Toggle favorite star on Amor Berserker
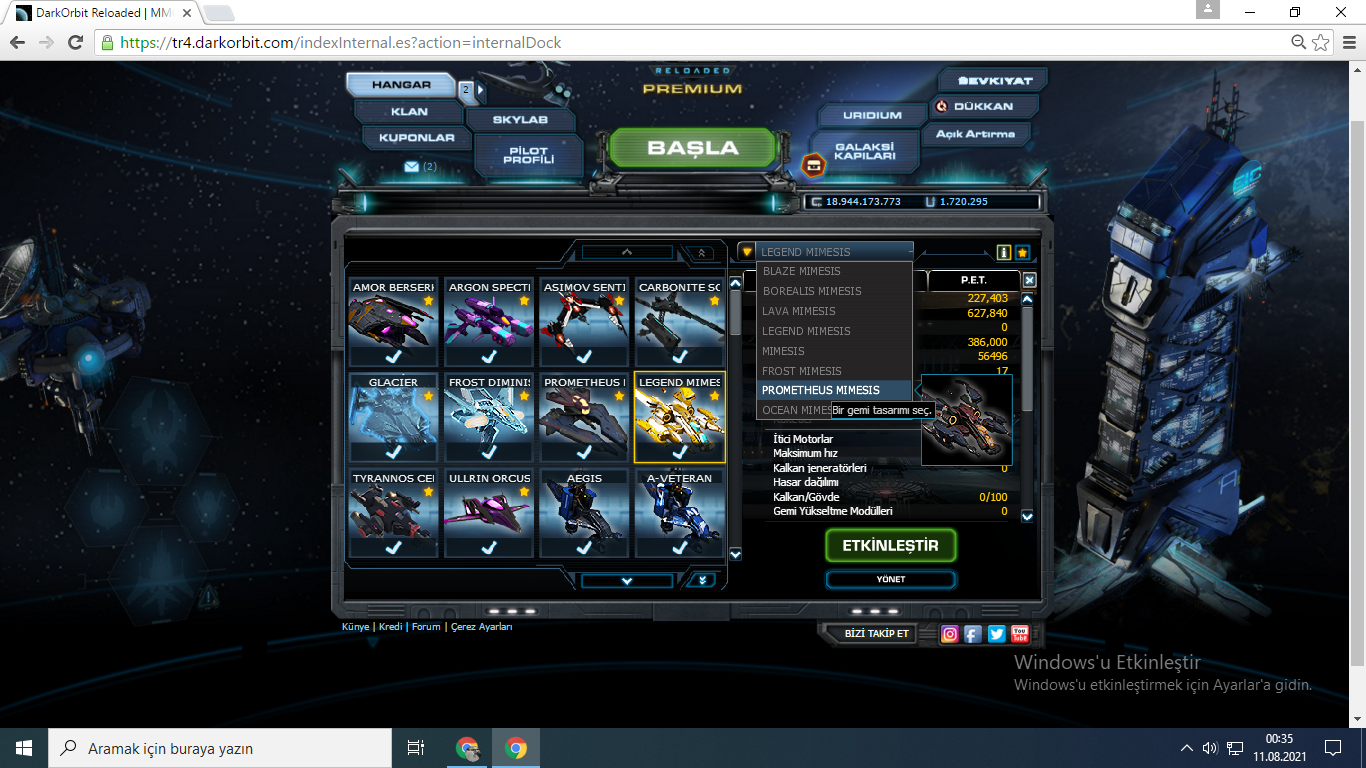Screen dimensions: 1366x768 pyautogui.click(x=428, y=300)
